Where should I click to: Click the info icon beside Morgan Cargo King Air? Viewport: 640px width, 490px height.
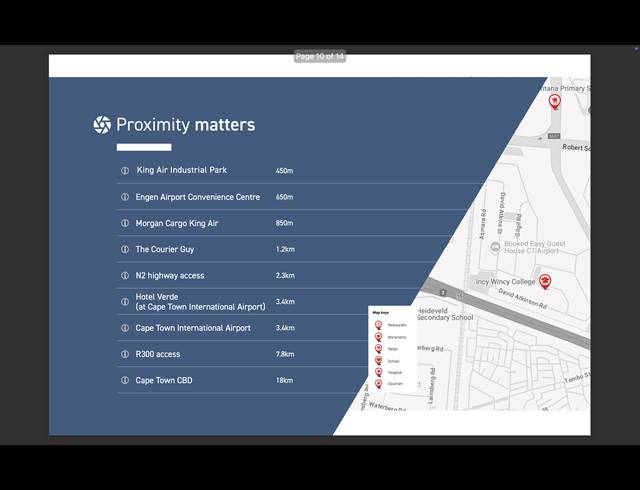(x=125, y=223)
